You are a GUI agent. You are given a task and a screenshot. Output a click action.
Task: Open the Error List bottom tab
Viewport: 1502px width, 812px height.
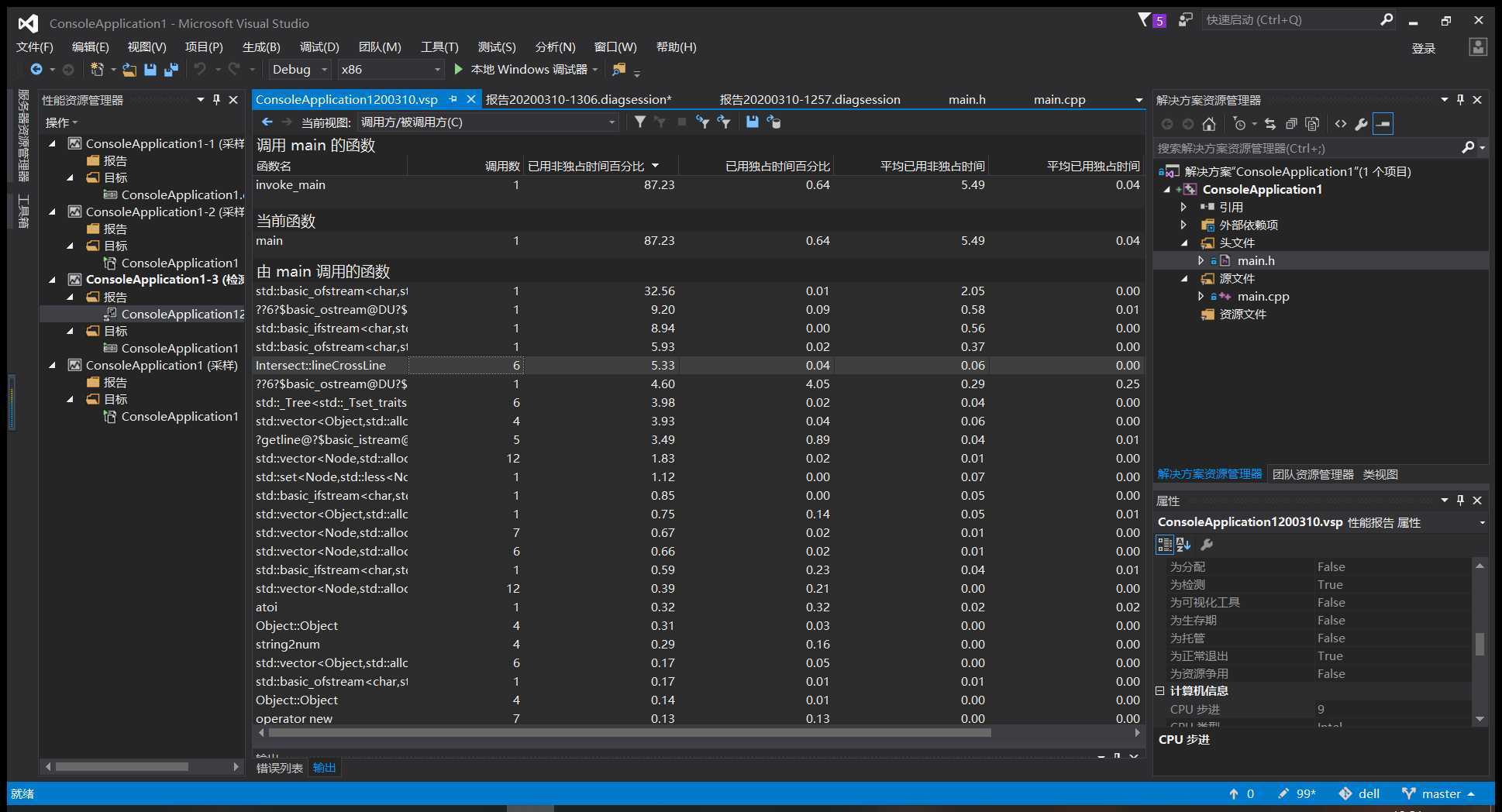[280, 768]
